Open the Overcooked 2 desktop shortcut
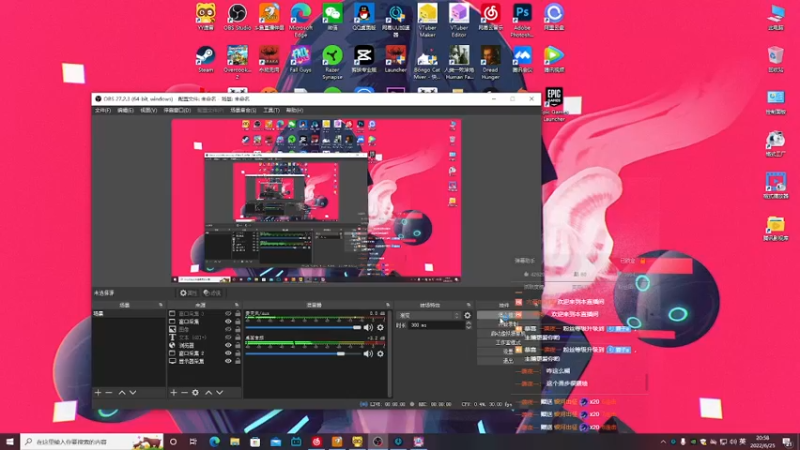This screenshot has width=800, height=450. (x=237, y=62)
